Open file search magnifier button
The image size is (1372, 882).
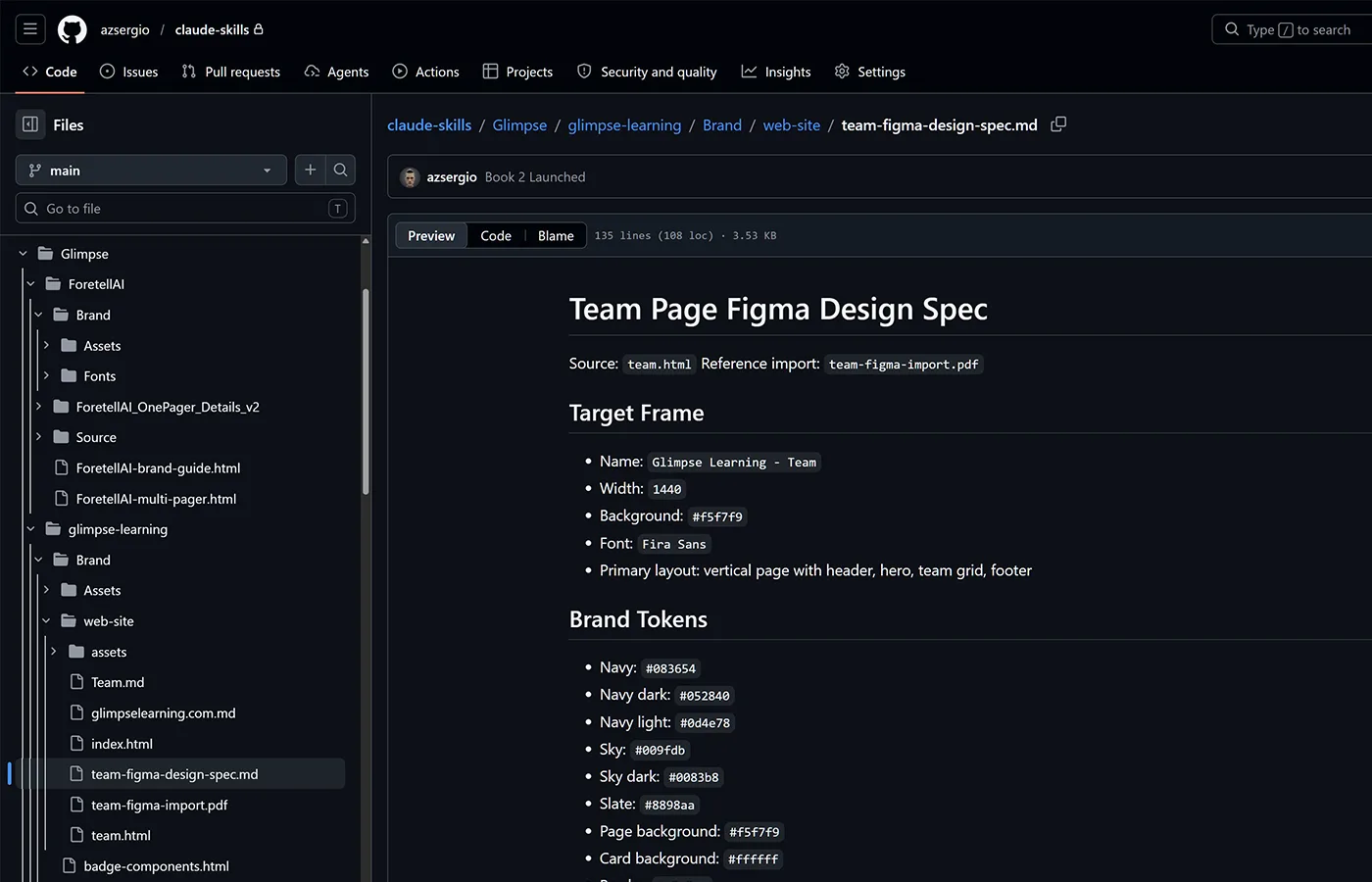click(x=340, y=170)
